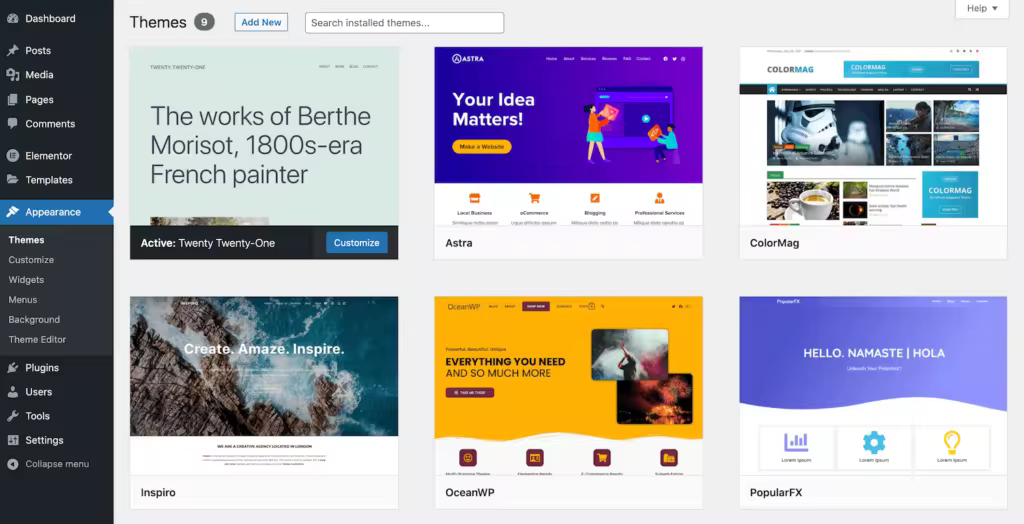The height and width of the screenshot is (524, 1024).
Task: Open the Templates menu item
Action: click(57, 180)
